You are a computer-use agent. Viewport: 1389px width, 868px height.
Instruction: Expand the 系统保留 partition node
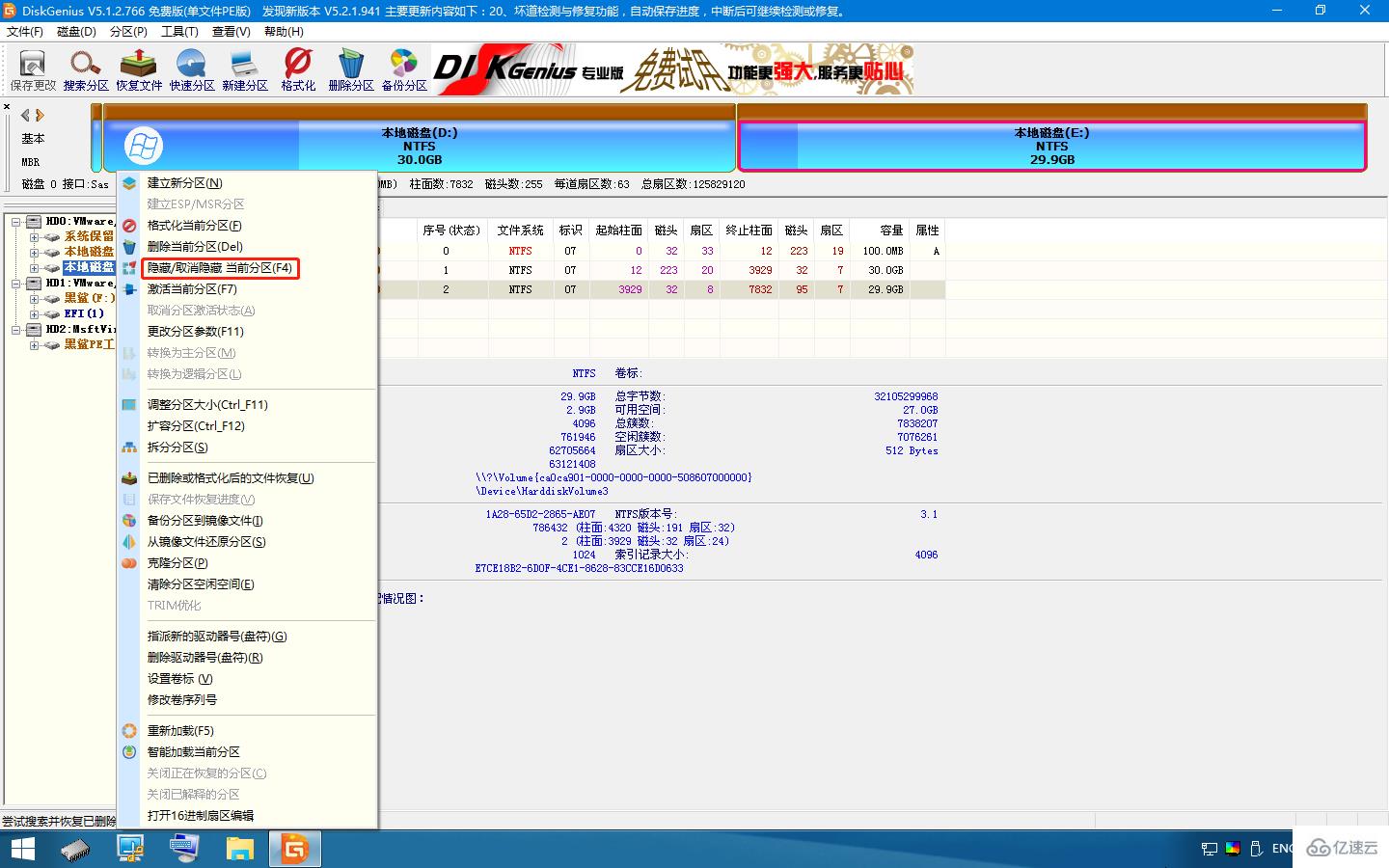coord(35,237)
